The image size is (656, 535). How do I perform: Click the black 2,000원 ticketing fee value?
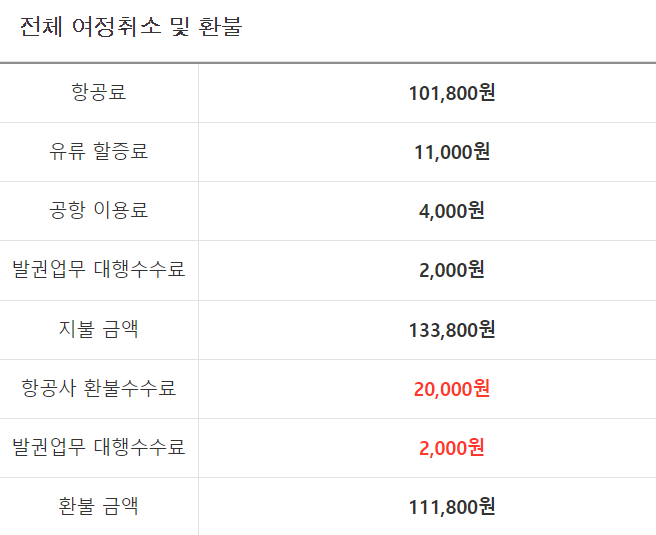pyautogui.click(x=452, y=270)
